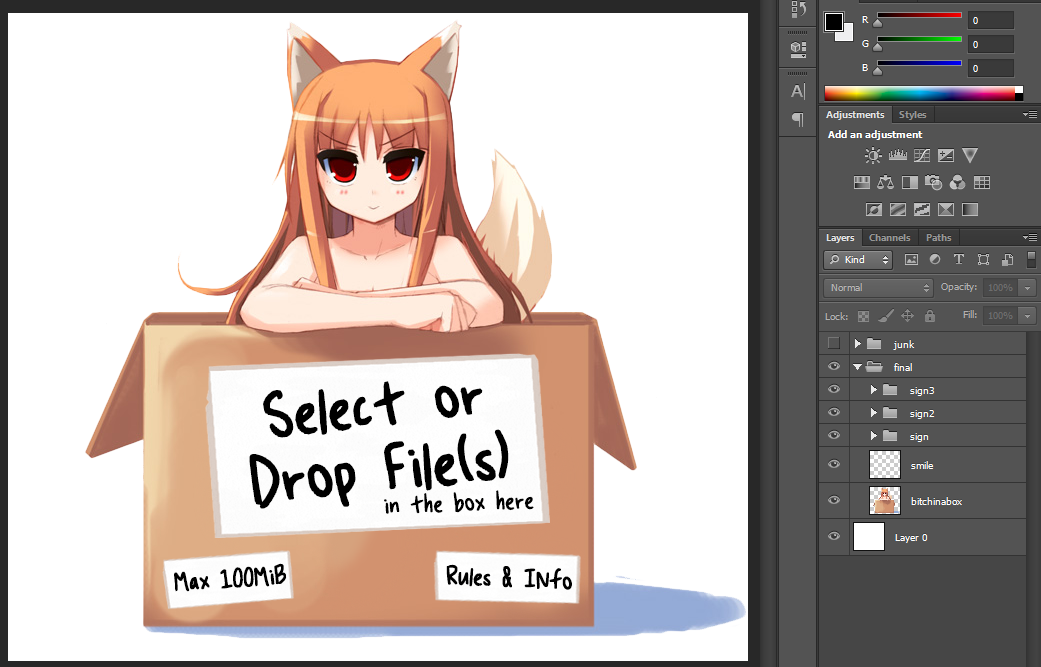Add a Photo Filter adjustment
Screen dimensions: 1041x667
pos(933,183)
